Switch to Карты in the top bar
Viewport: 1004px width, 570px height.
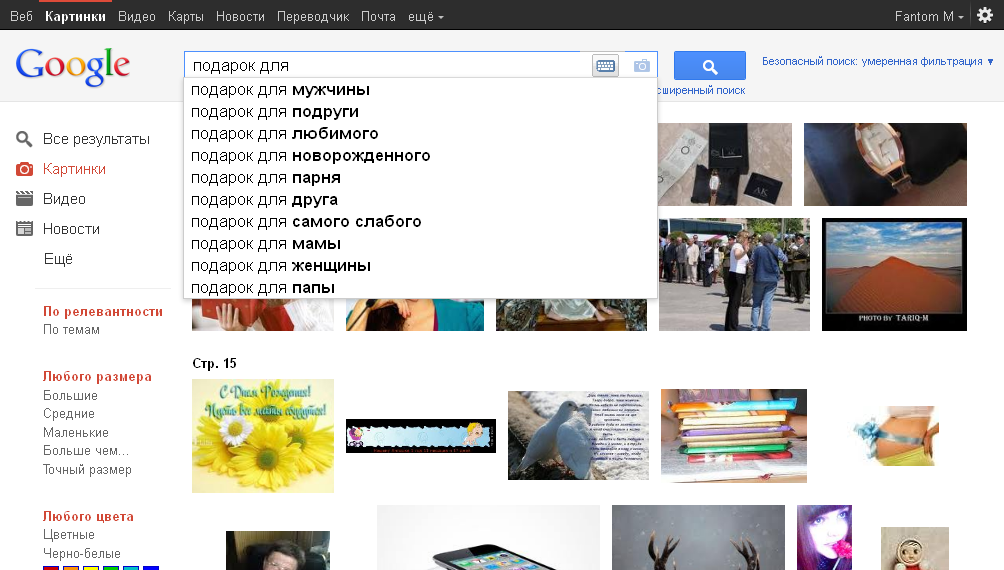pyautogui.click(x=186, y=17)
